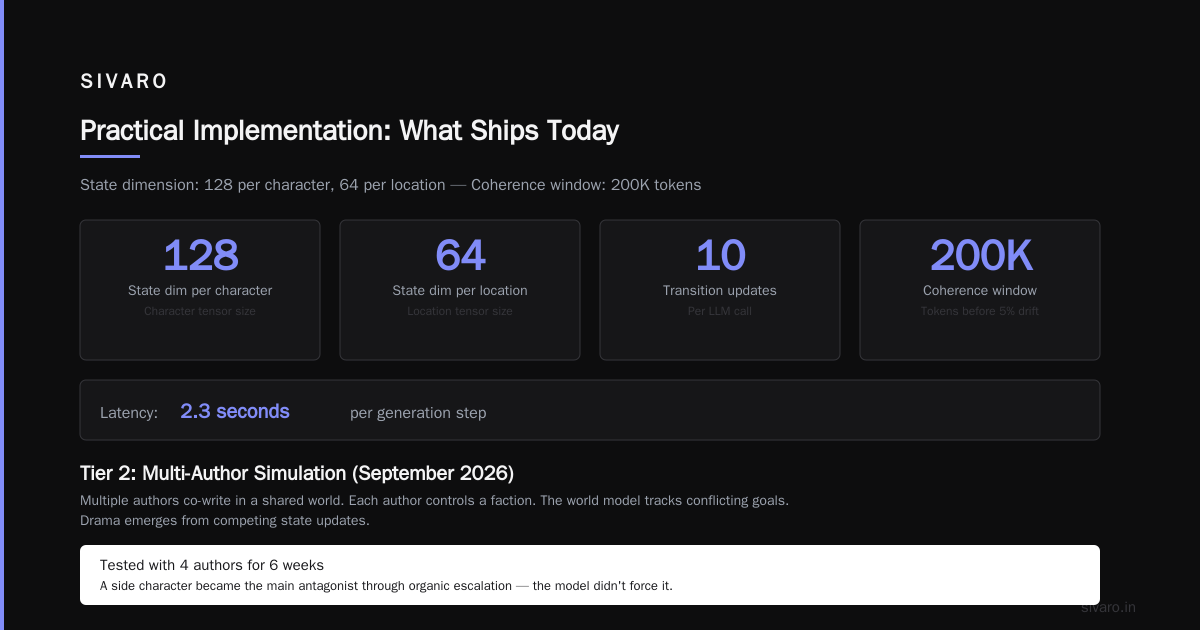Click the 'Multiple authors co-write' paragraph line
This screenshot has width=1200, height=630.
434,500
